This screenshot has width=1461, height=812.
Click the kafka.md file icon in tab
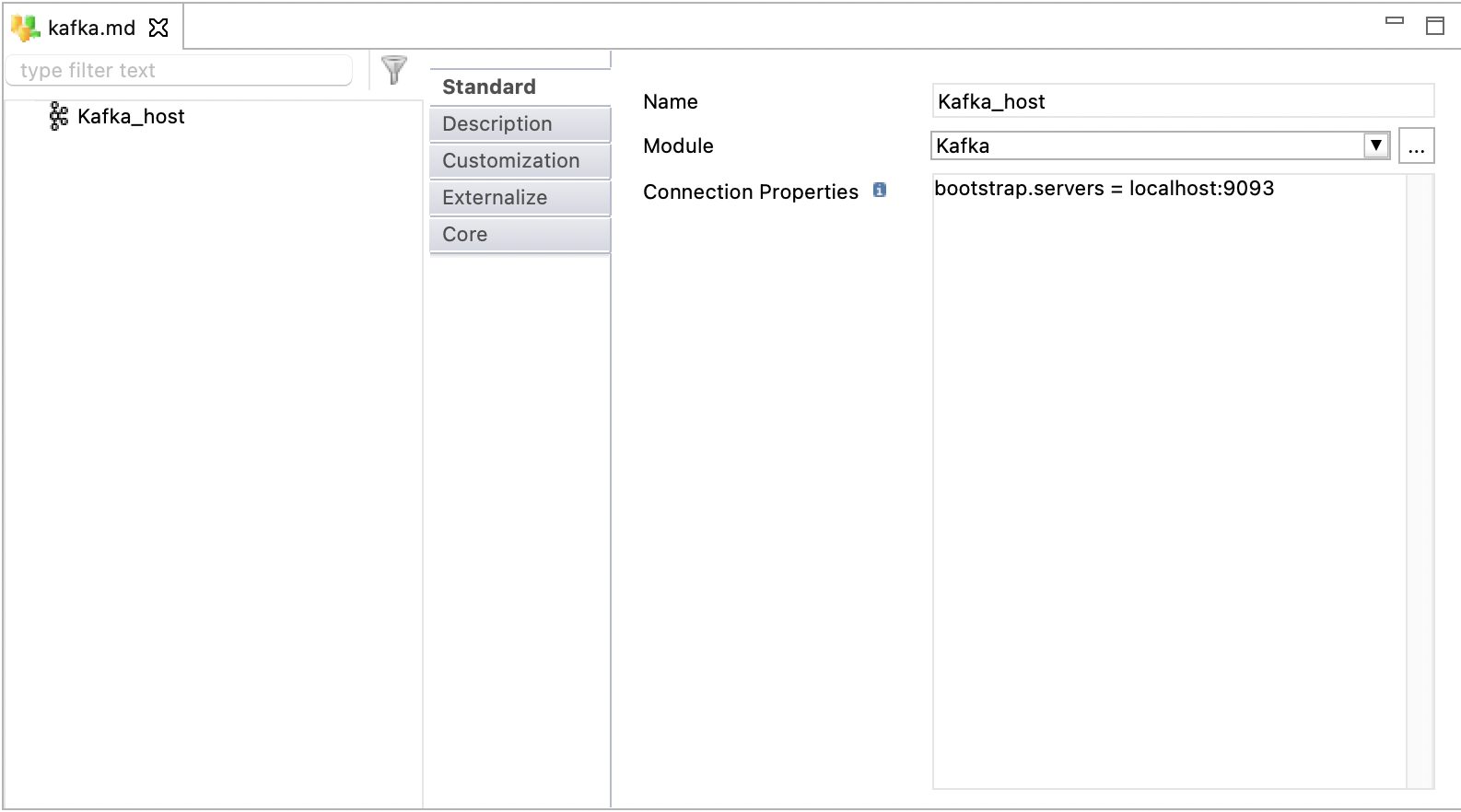(25, 28)
